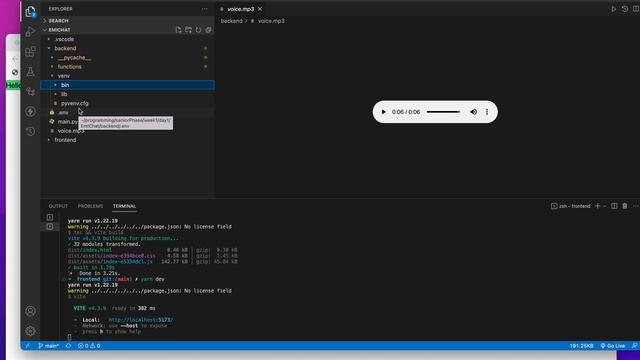This screenshot has height=360, width=640.
Task: Open errors and warnings status item
Action: coord(89,346)
